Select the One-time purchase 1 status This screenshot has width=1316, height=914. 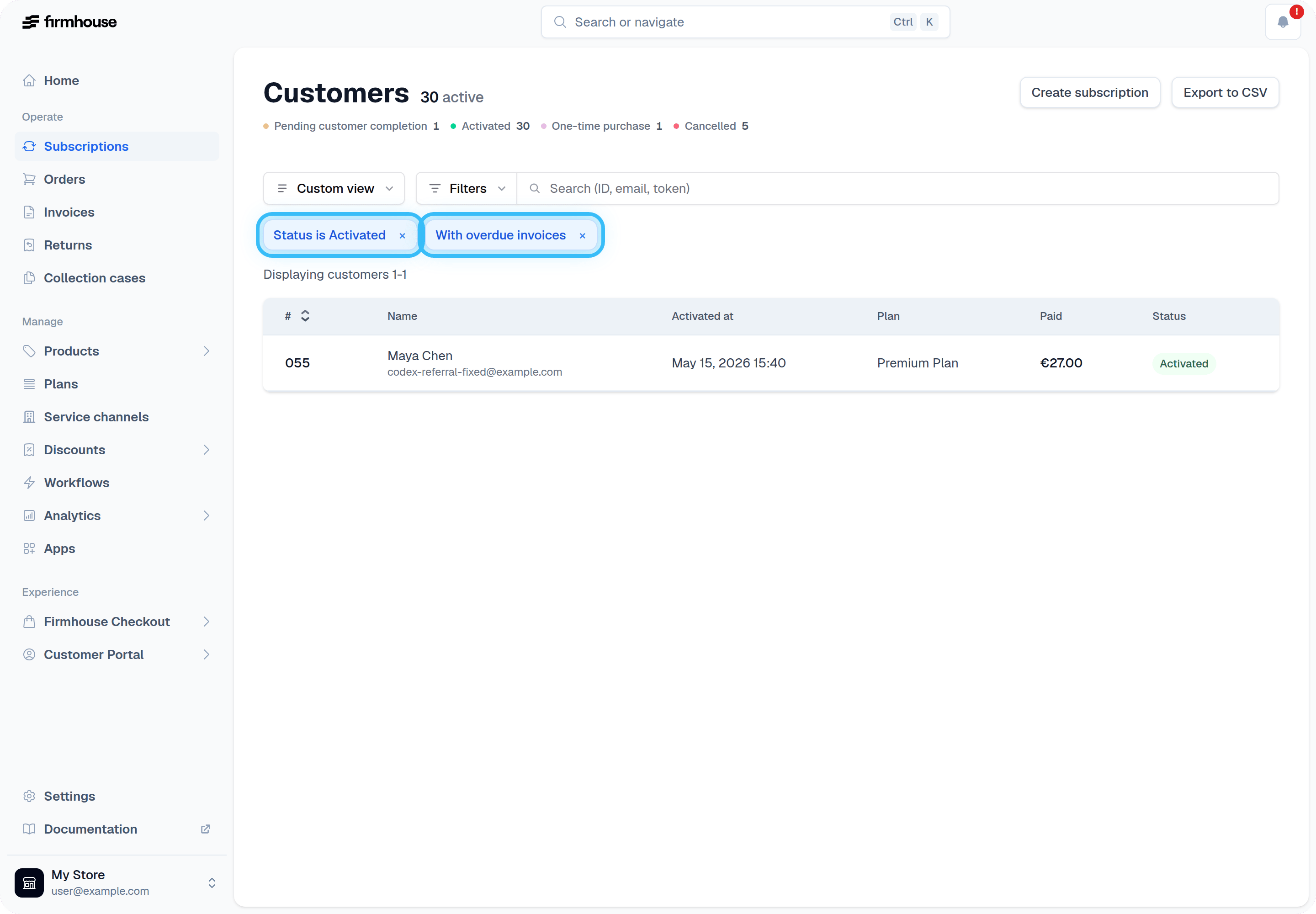tap(601, 126)
